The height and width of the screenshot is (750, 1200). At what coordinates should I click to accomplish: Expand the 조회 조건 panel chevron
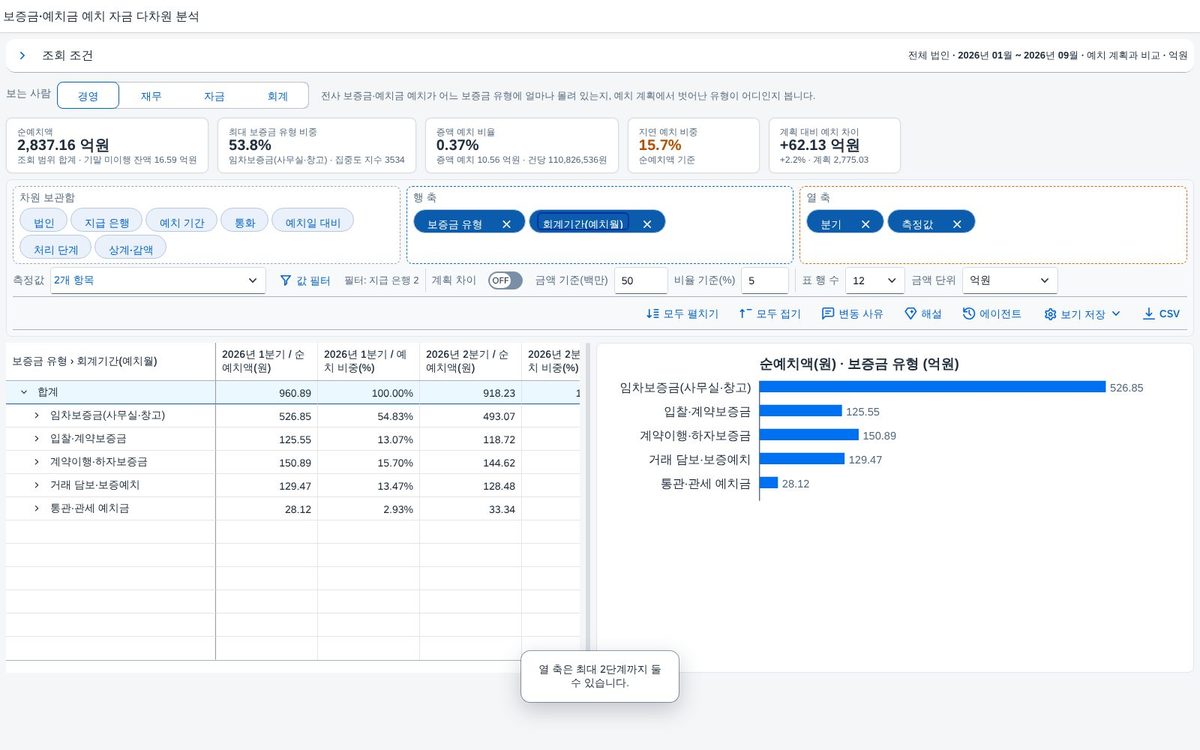tap(22, 56)
